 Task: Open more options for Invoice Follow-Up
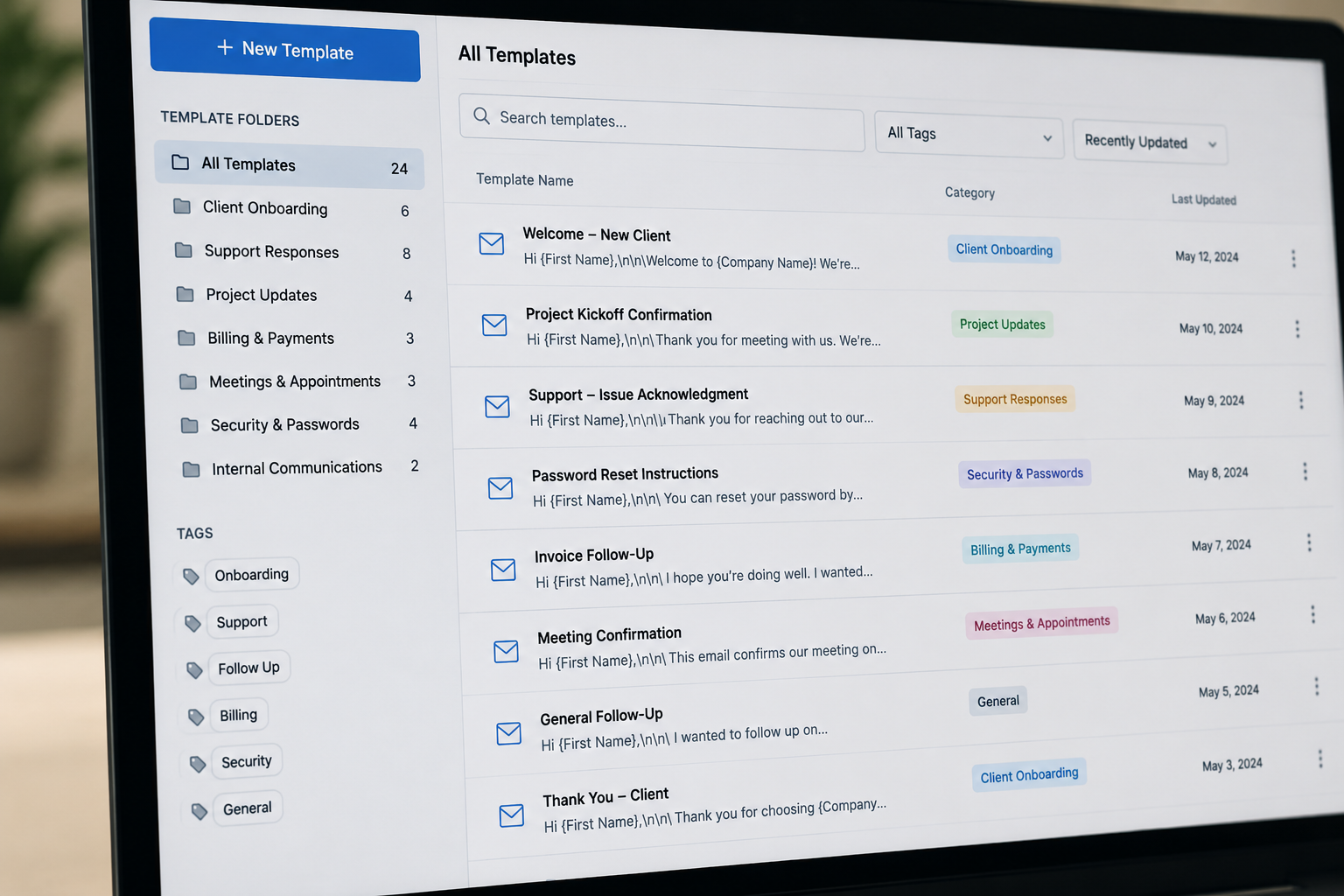(x=1309, y=542)
